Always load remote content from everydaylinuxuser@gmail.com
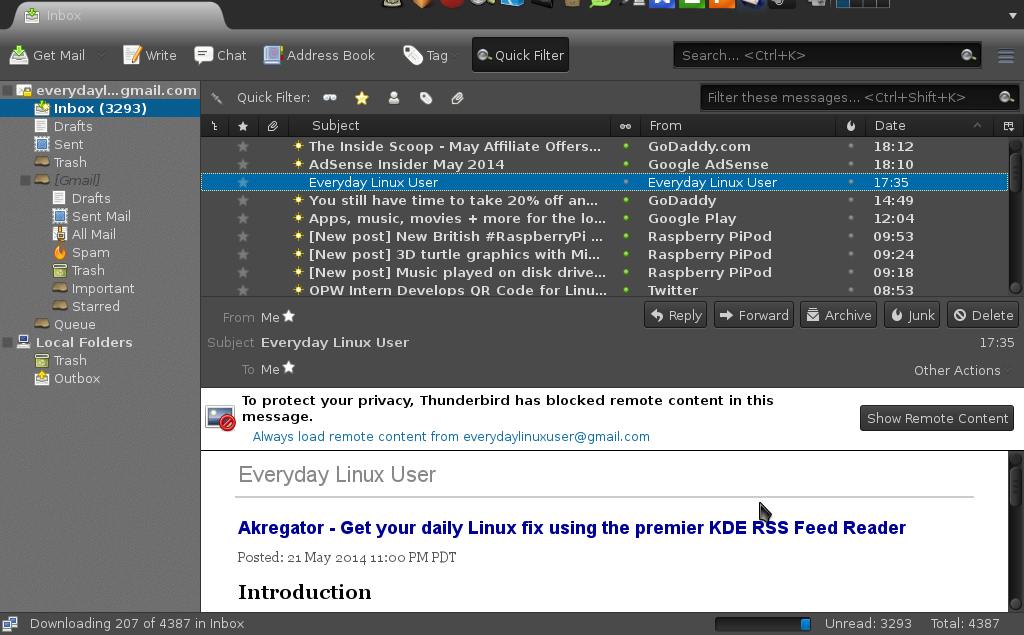The width and height of the screenshot is (1024, 635). [x=451, y=436]
